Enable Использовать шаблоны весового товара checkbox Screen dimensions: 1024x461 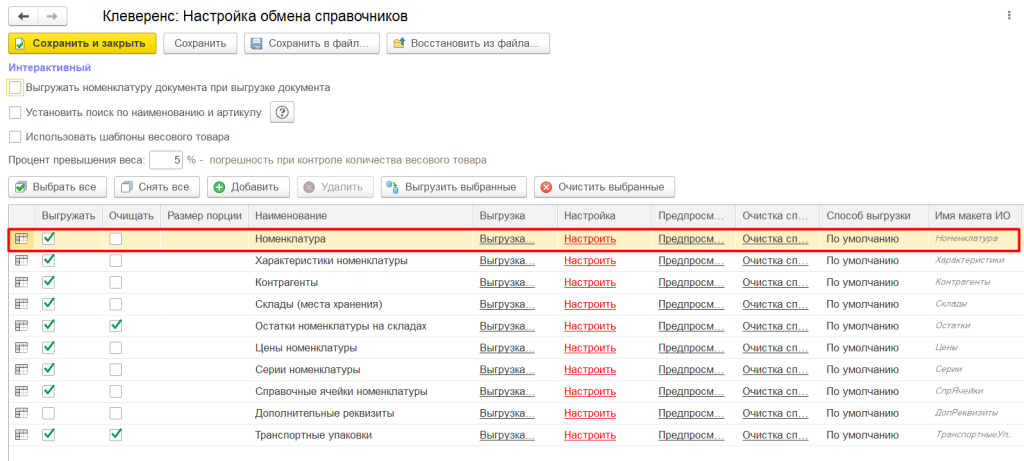point(15,137)
